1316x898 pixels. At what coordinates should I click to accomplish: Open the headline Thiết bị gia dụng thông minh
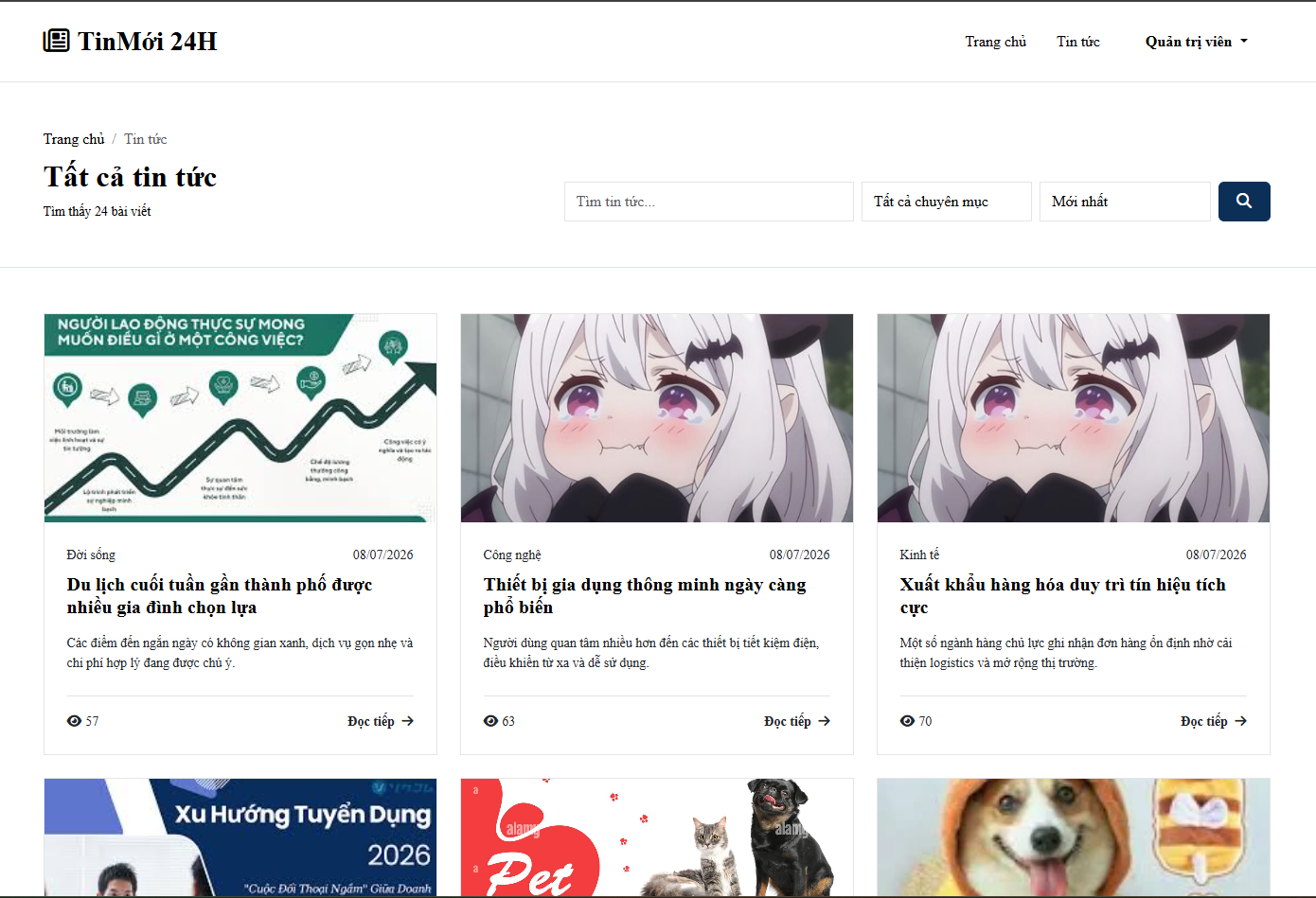click(645, 596)
